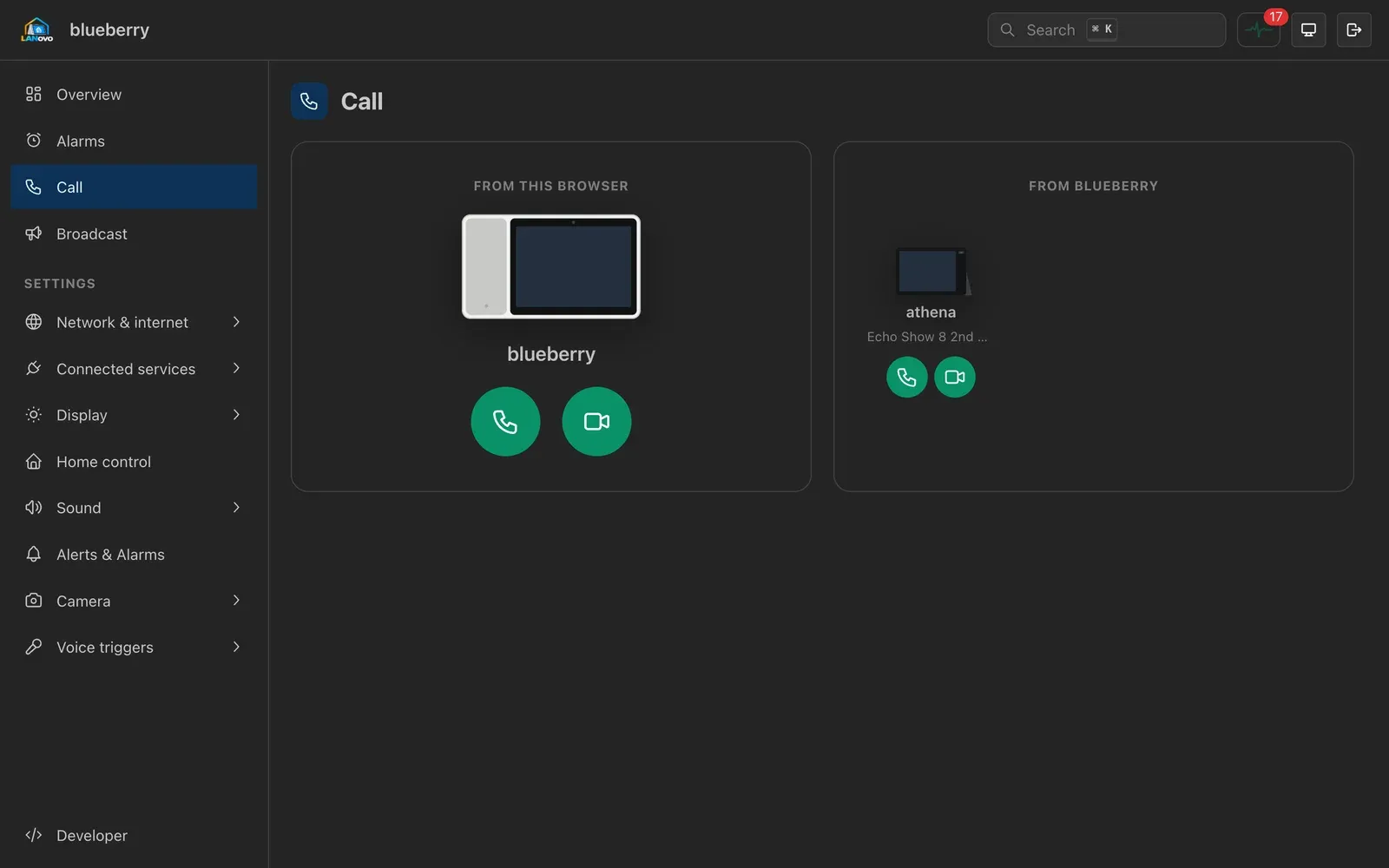Click 'Echo Show 8 2nd ...' device model text
Viewport: 1389px width, 868px height.
click(x=927, y=337)
